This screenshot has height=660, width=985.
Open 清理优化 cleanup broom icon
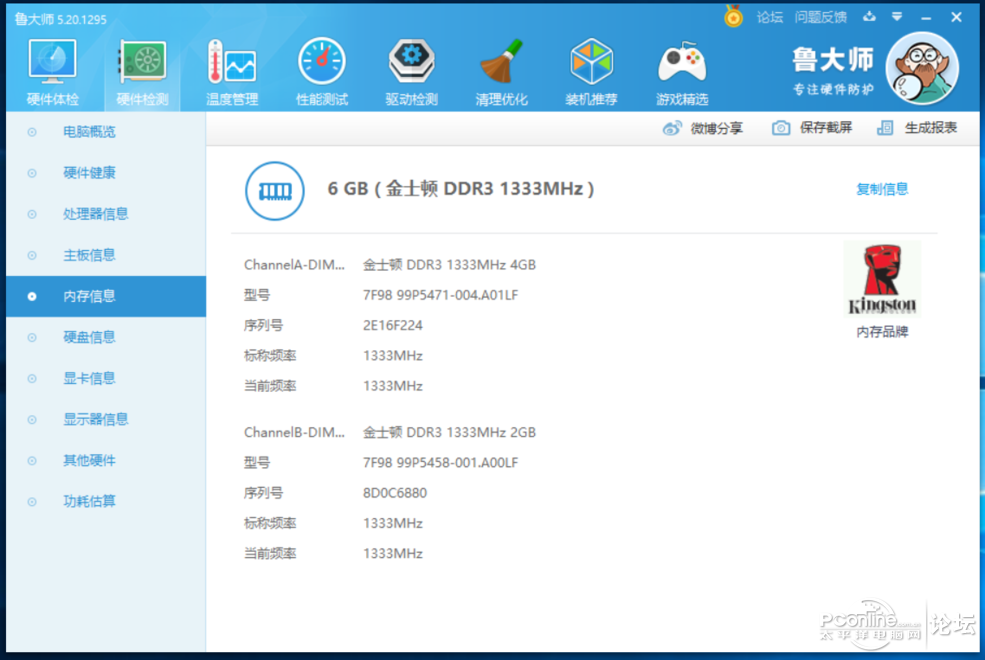click(x=501, y=72)
